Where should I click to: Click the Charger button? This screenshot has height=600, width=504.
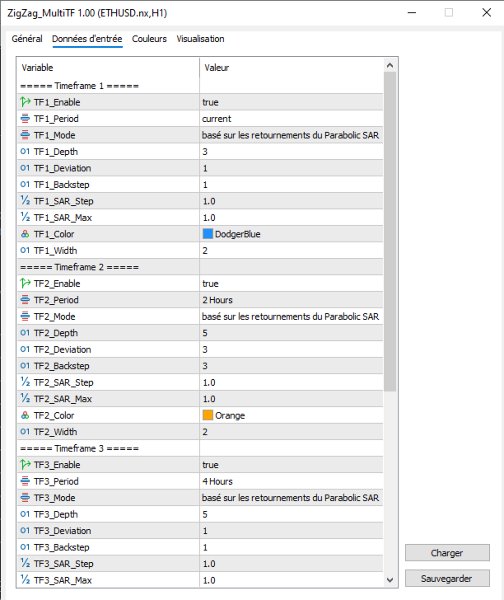pyautogui.click(x=447, y=553)
